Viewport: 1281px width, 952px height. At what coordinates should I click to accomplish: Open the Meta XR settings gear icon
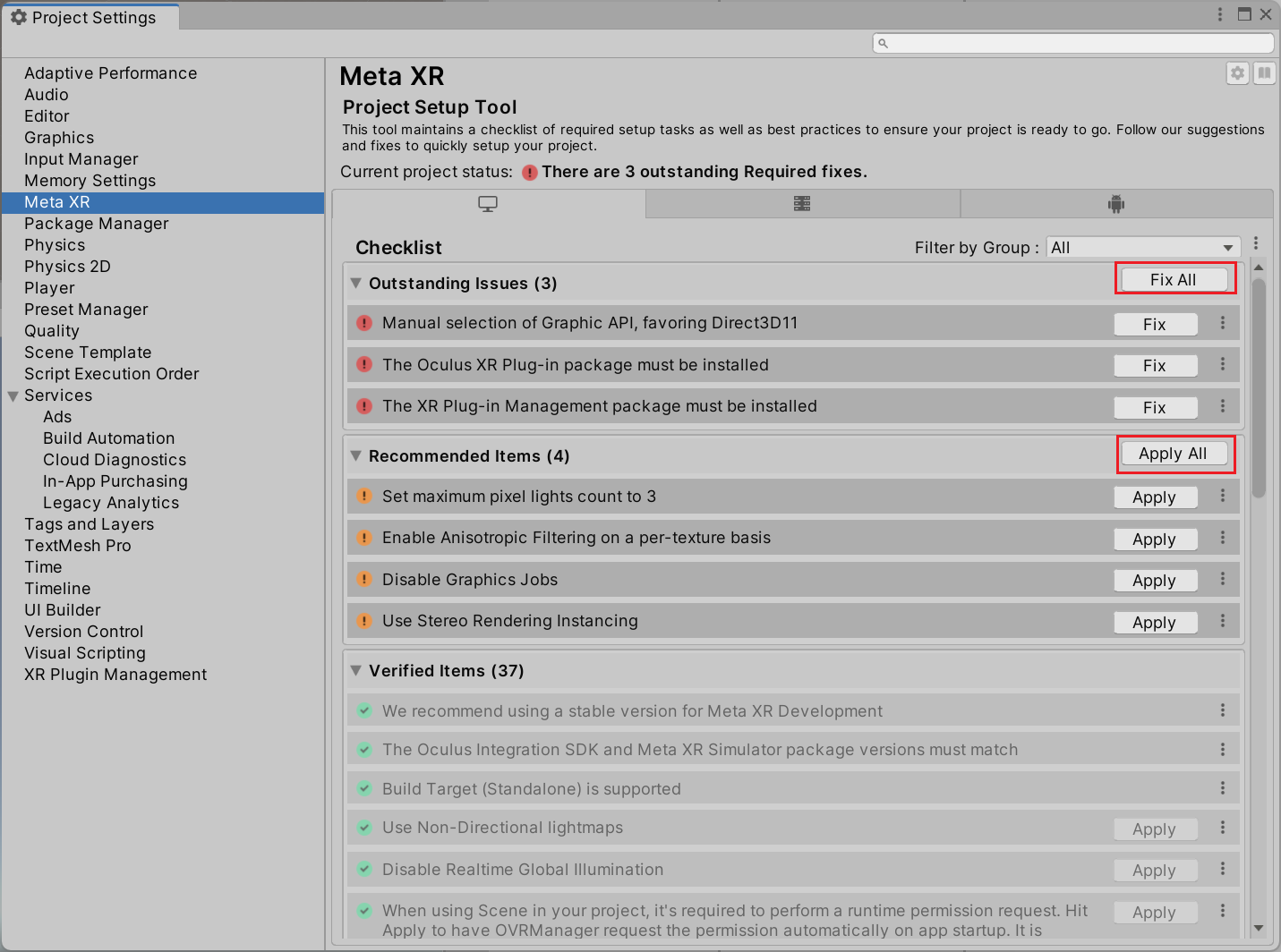[1237, 73]
